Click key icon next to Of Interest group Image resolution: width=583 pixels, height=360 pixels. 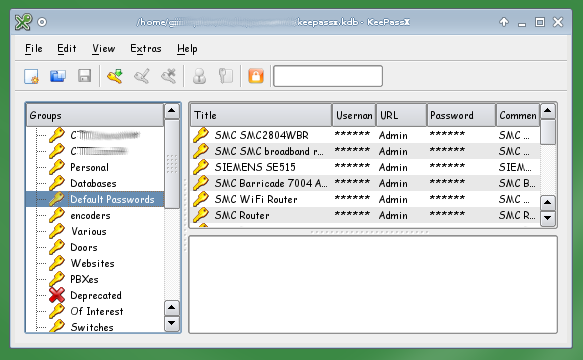[x=57, y=311]
